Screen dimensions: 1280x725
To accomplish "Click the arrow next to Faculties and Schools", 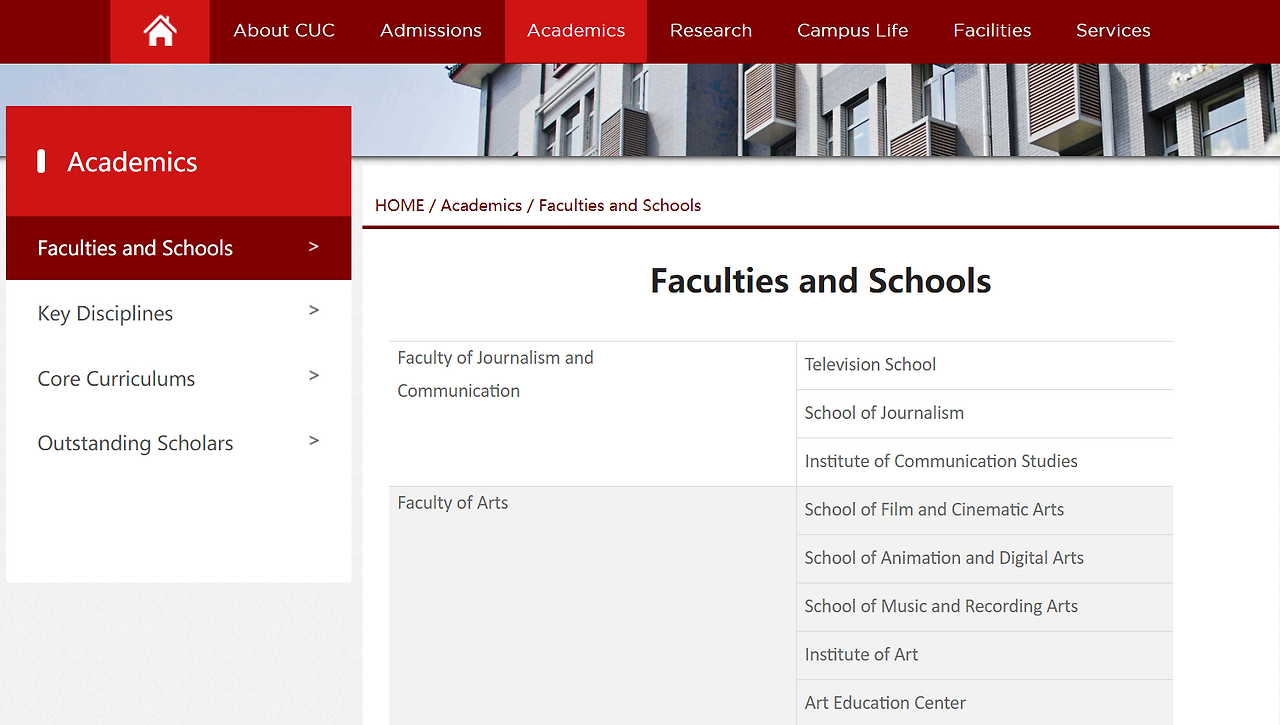I will [314, 246].
